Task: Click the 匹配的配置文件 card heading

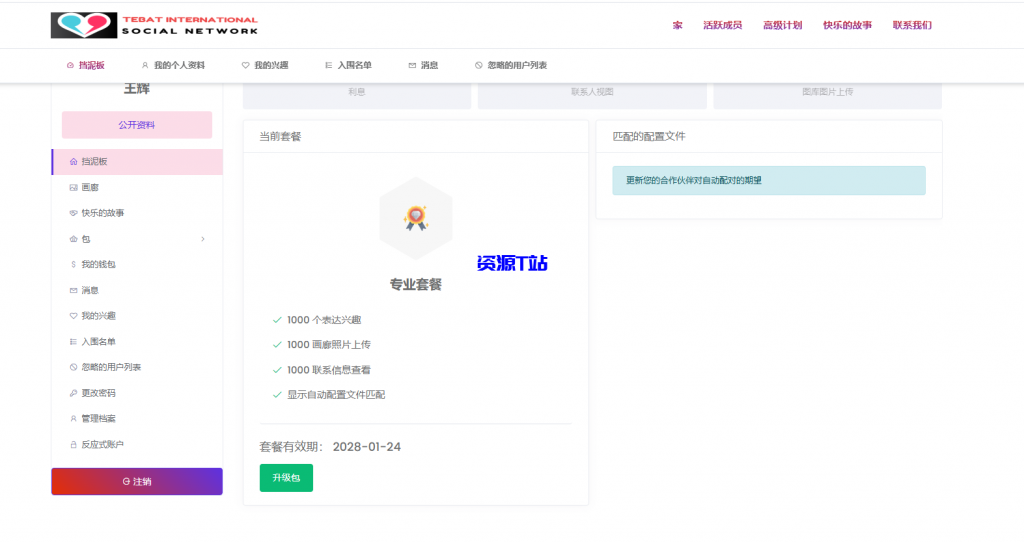Action: (x=649, y=136)
